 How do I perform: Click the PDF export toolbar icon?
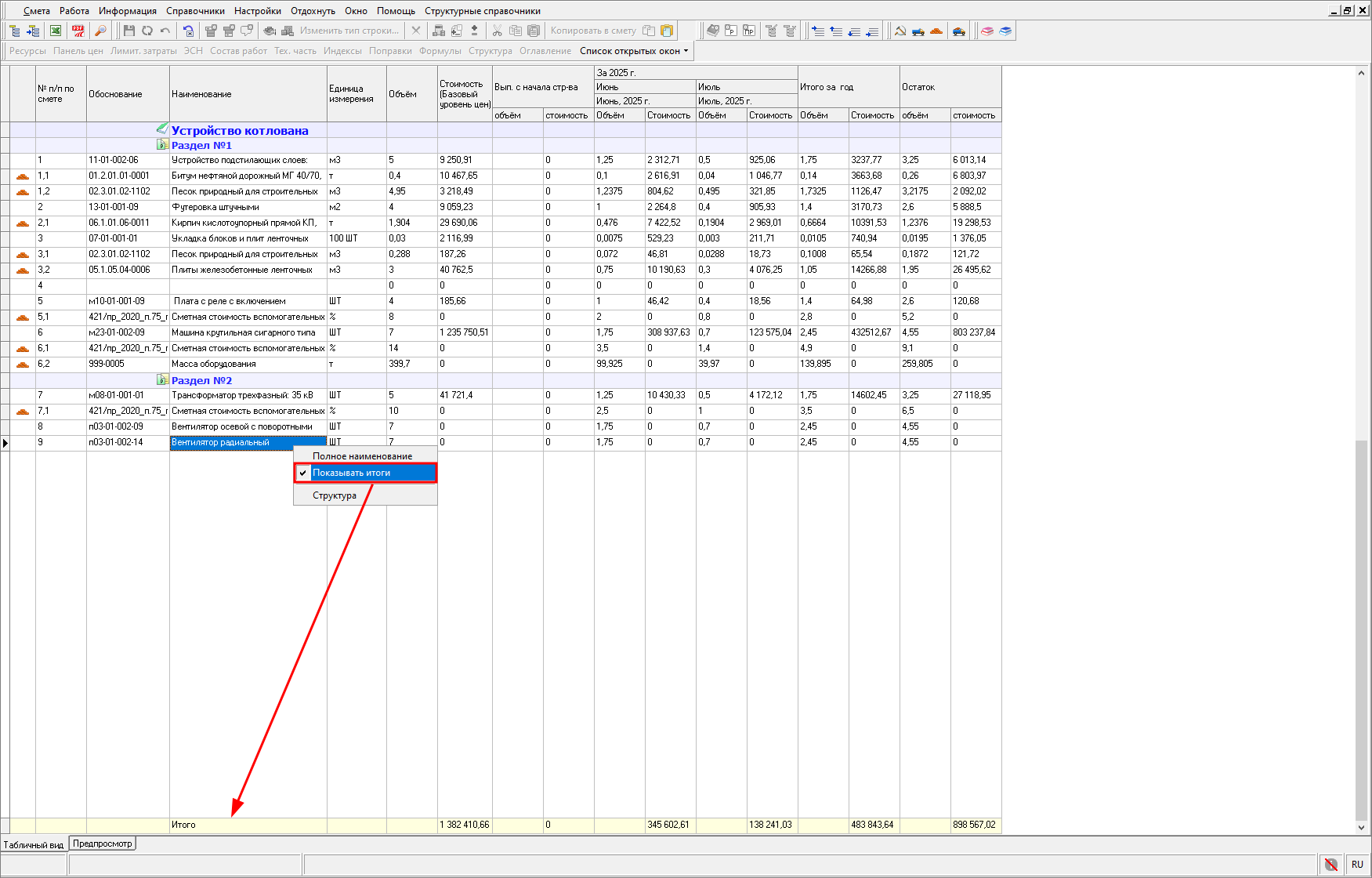pos(78,31)
